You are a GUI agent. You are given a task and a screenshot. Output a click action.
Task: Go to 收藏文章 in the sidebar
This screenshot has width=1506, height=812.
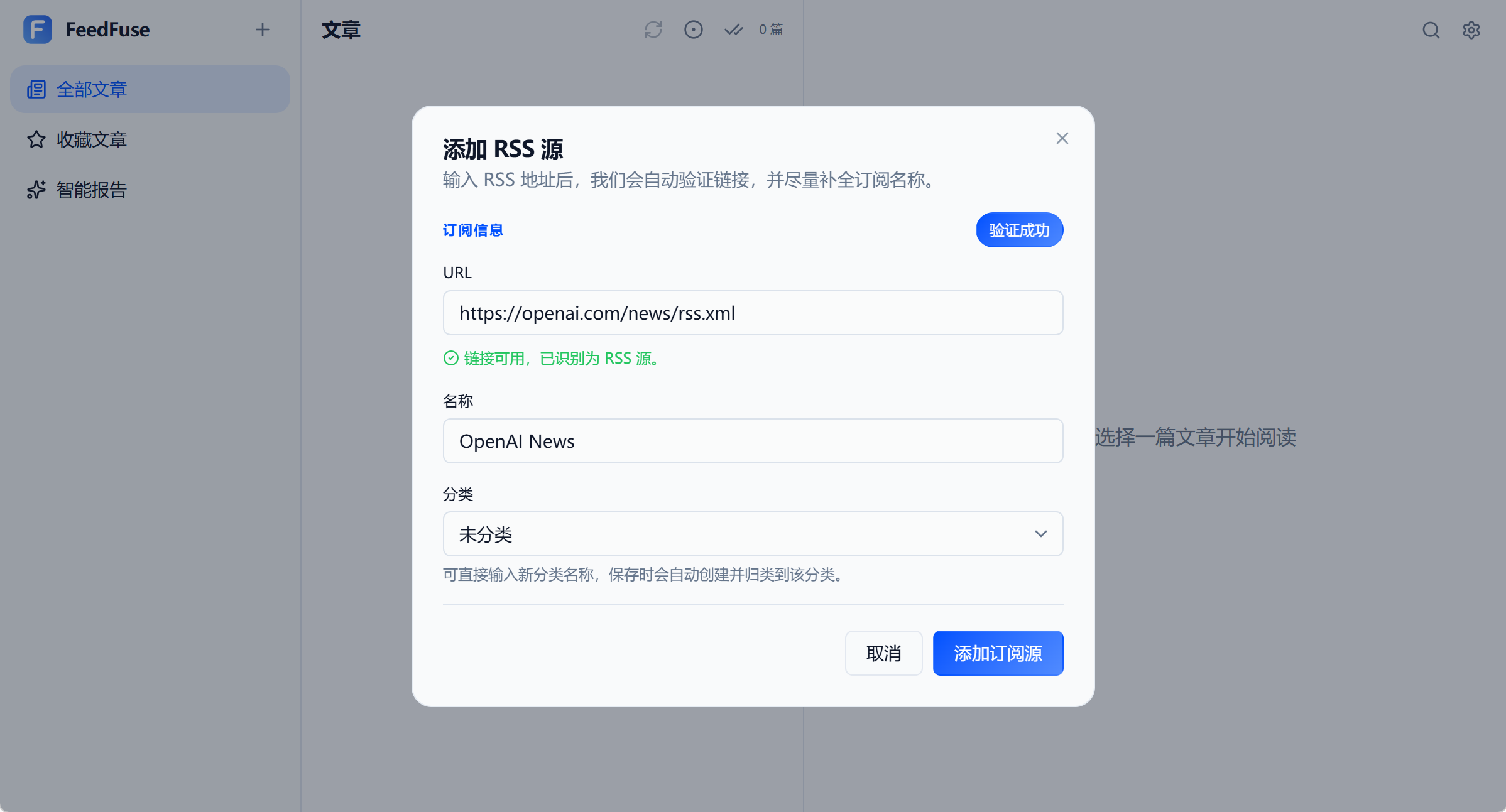point(150,139)
